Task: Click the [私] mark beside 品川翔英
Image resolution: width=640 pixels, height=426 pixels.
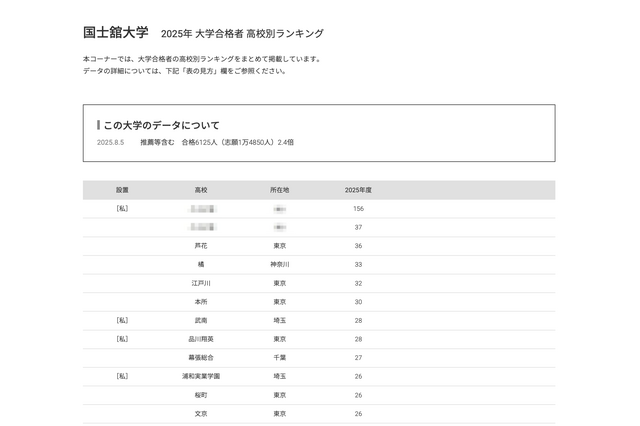Action: tap(122, 339)
